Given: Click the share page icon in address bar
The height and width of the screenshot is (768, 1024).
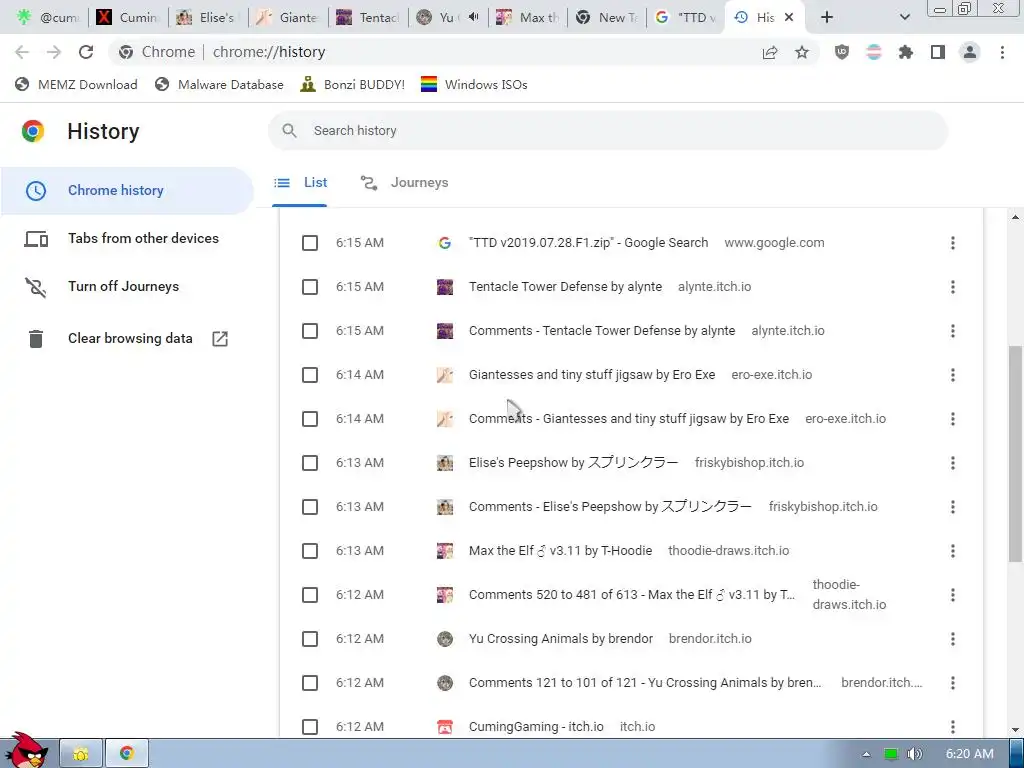Looking at the screenshot, I should 770,52.
